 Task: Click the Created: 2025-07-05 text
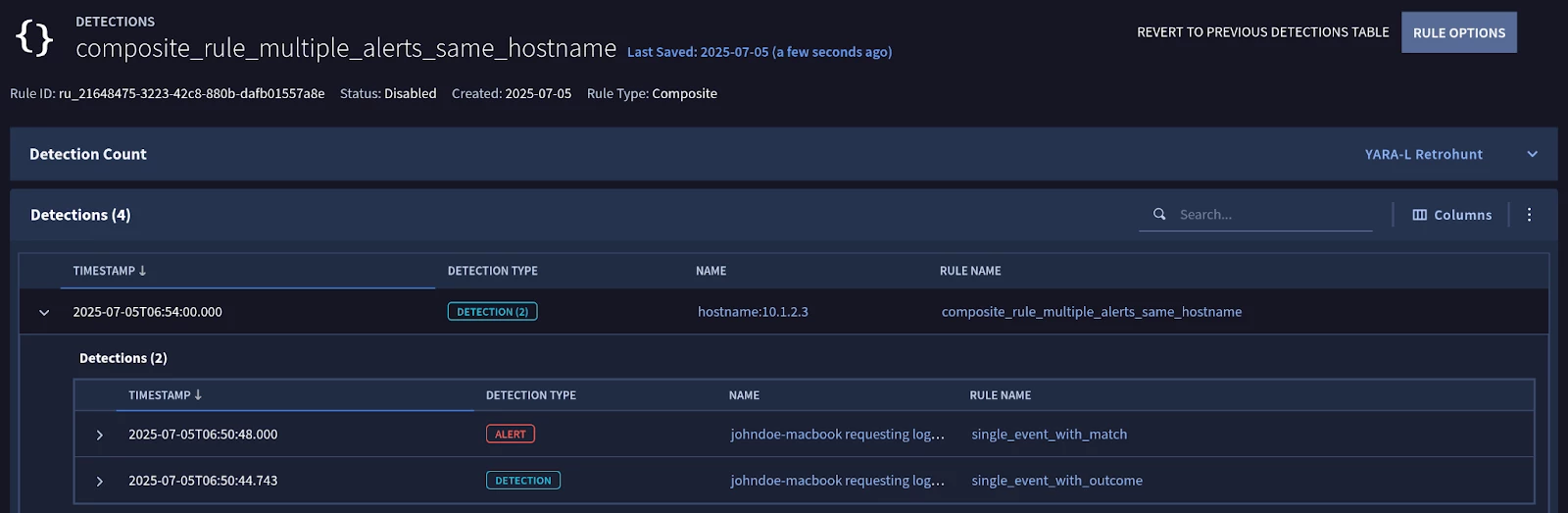(512, 93)
